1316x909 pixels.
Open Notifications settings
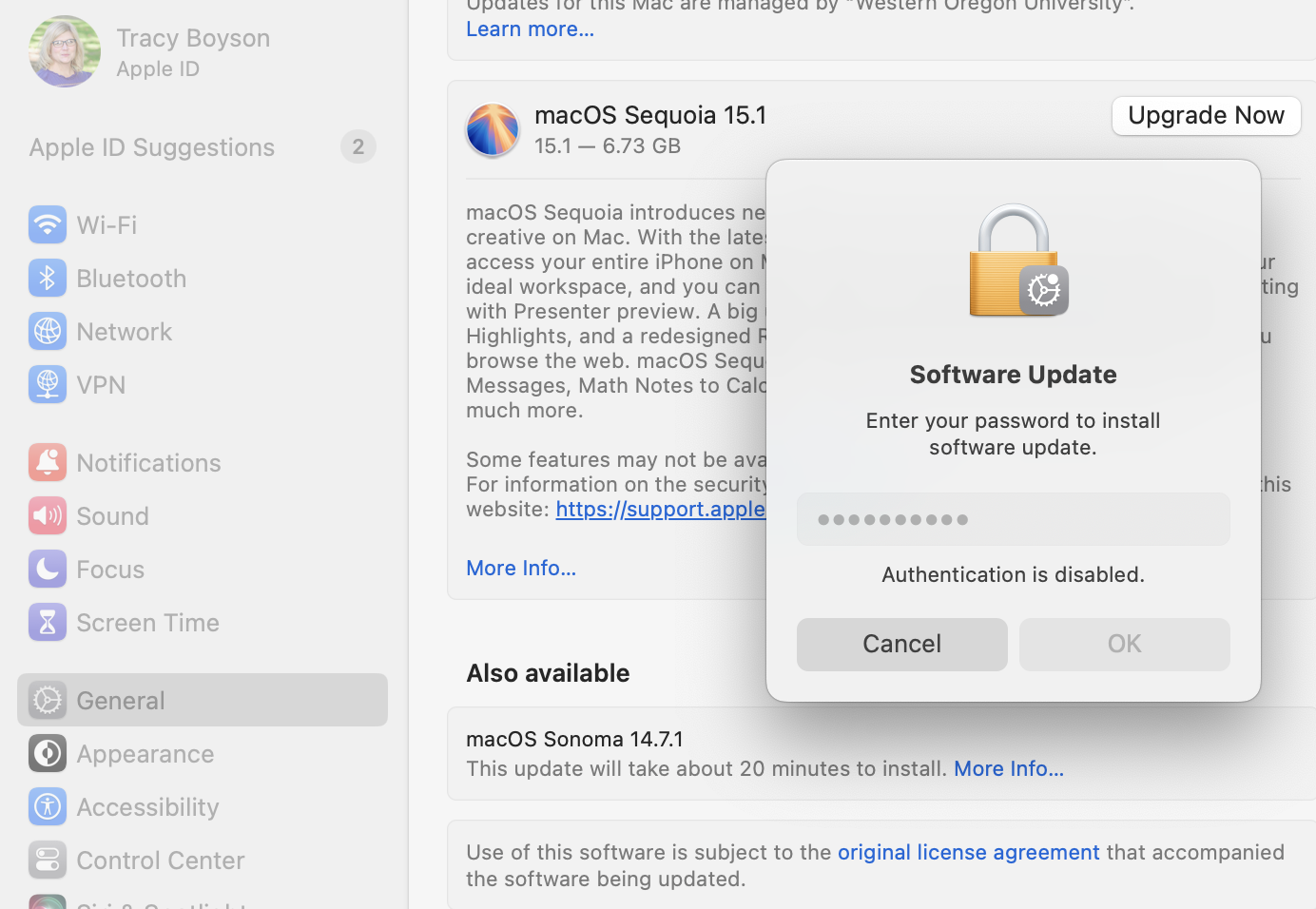click(x=203, y=462)
